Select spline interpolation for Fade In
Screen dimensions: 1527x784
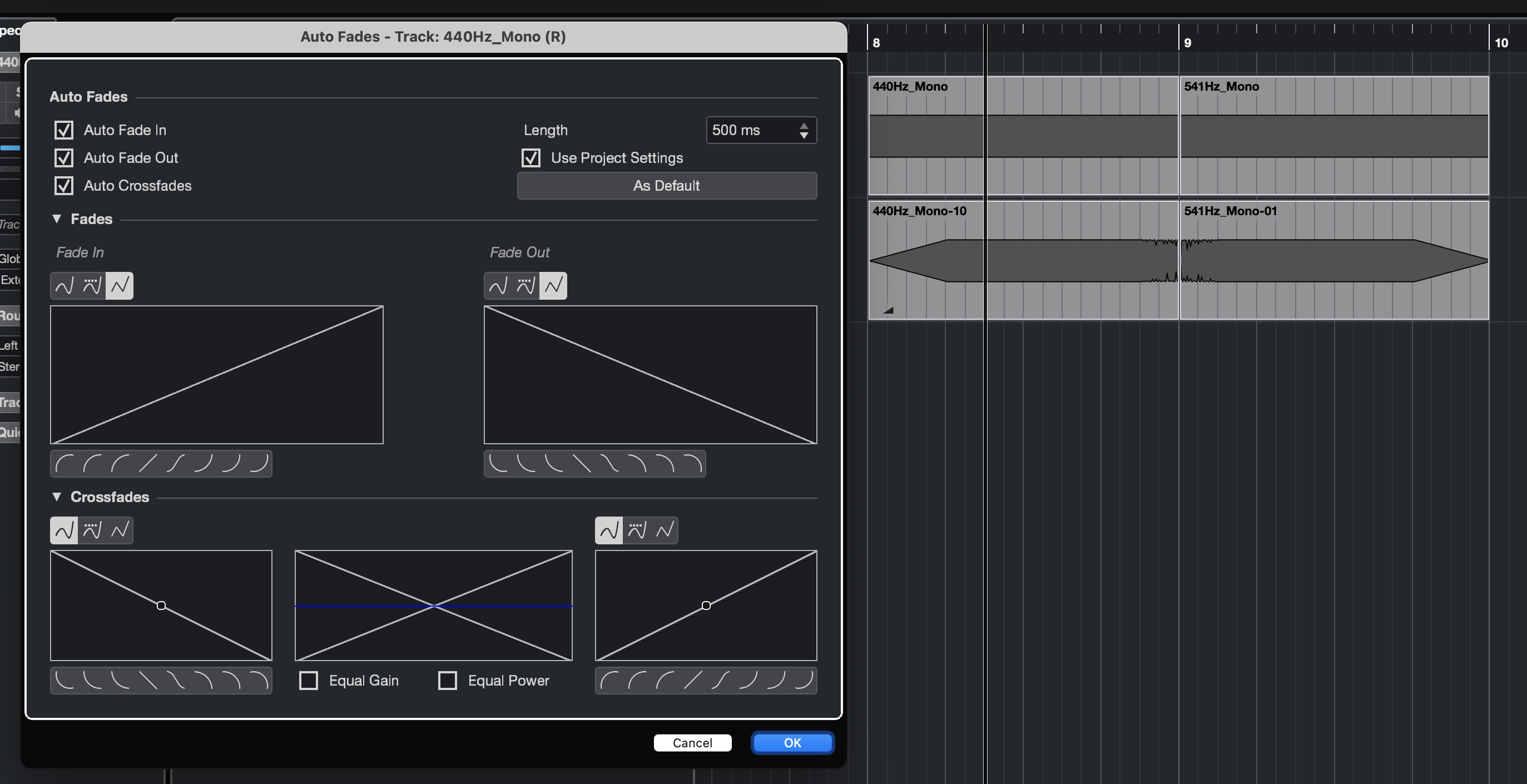64,286
